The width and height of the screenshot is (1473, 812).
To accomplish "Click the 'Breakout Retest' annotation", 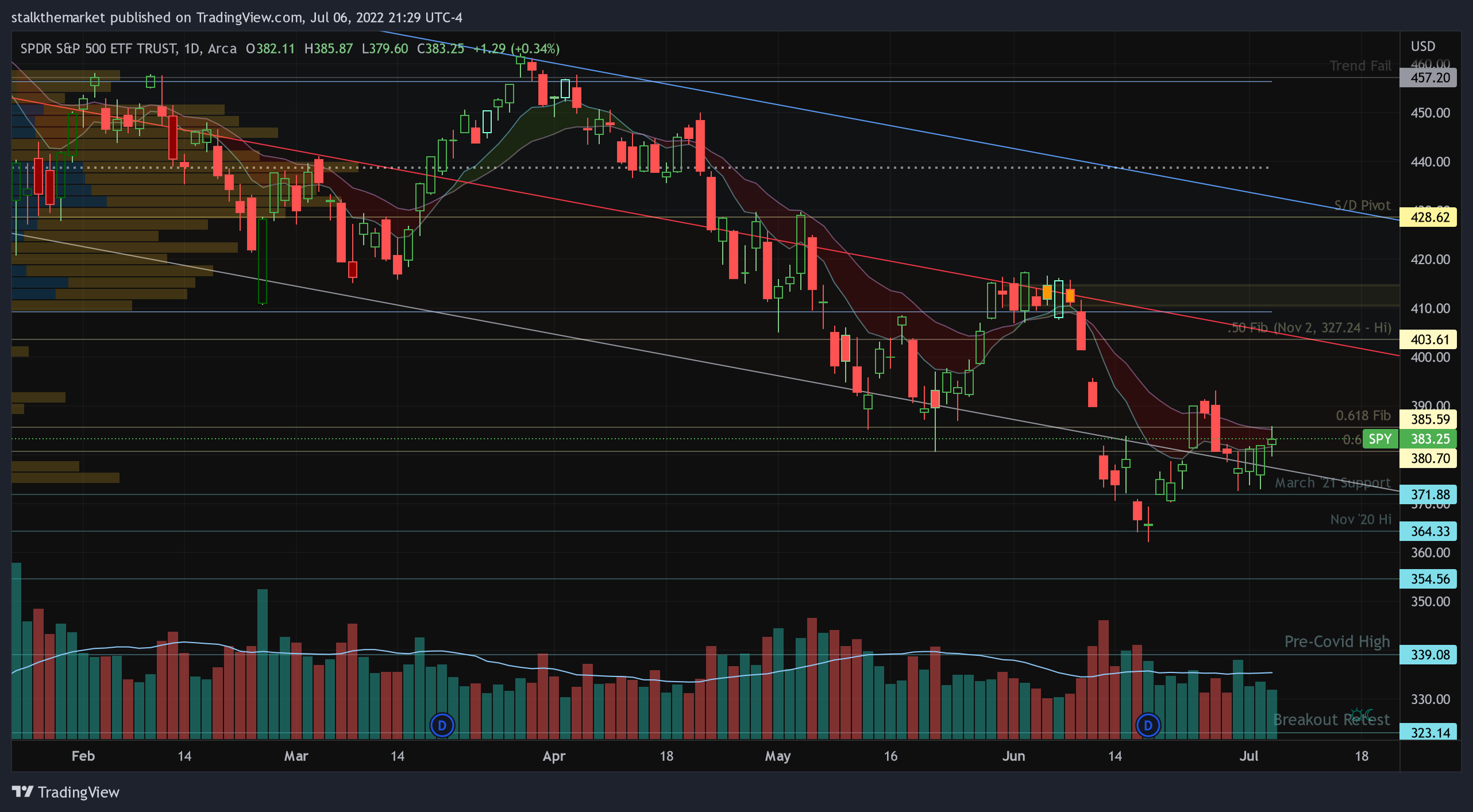I will pos(1331,720).
